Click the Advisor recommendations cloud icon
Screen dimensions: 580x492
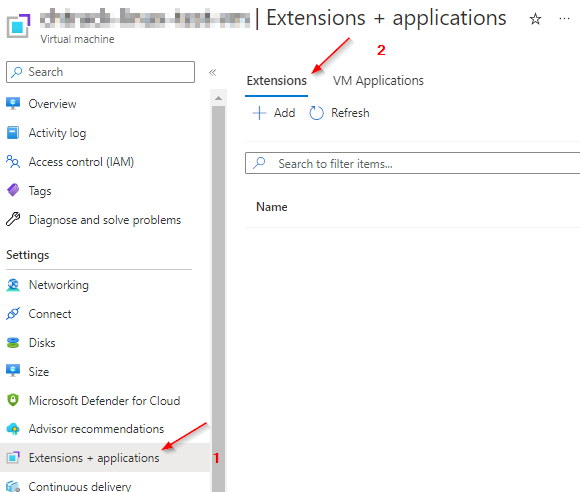coord(13,429)
